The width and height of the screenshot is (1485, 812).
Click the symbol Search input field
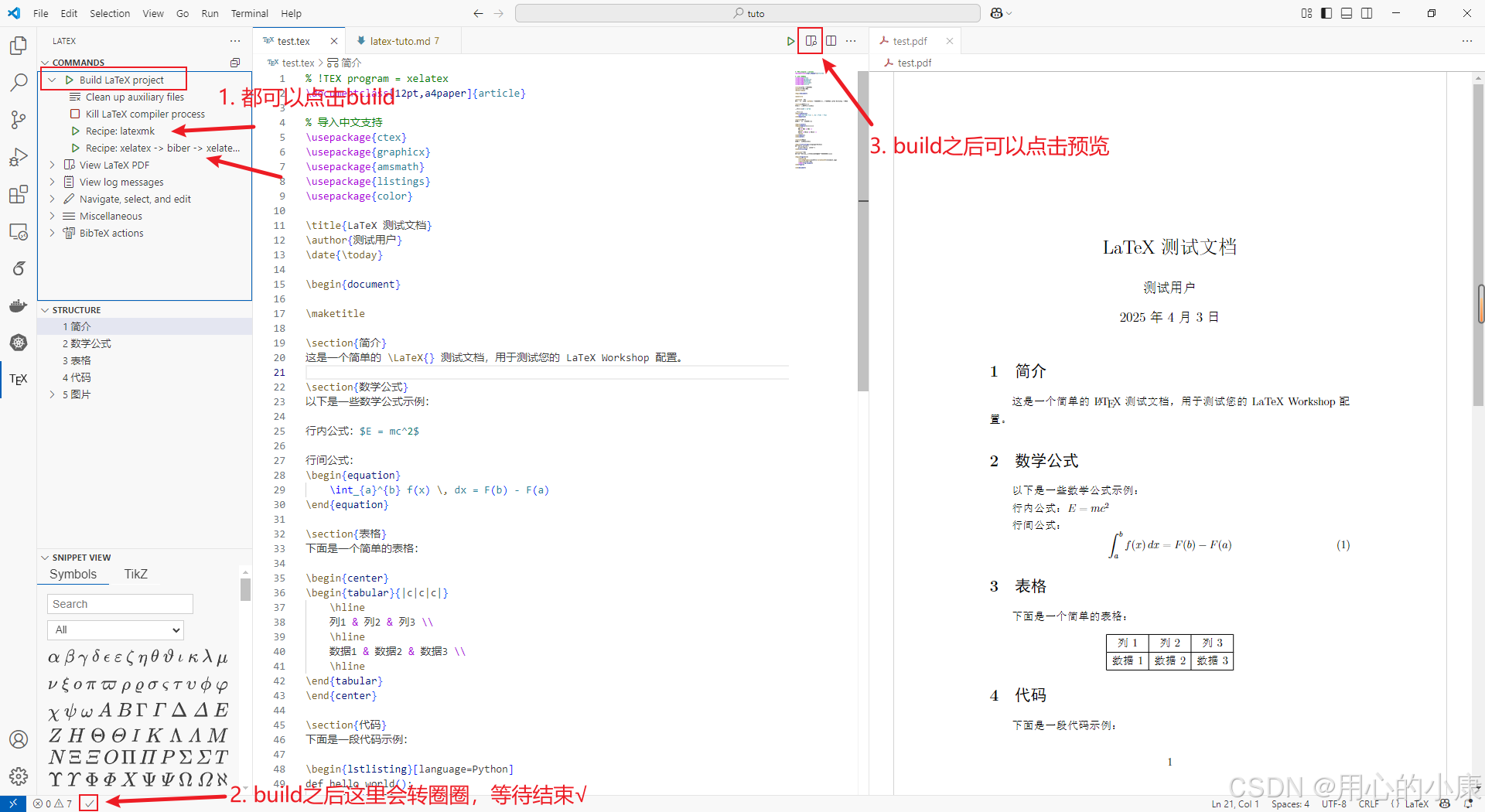pos(120,604)
